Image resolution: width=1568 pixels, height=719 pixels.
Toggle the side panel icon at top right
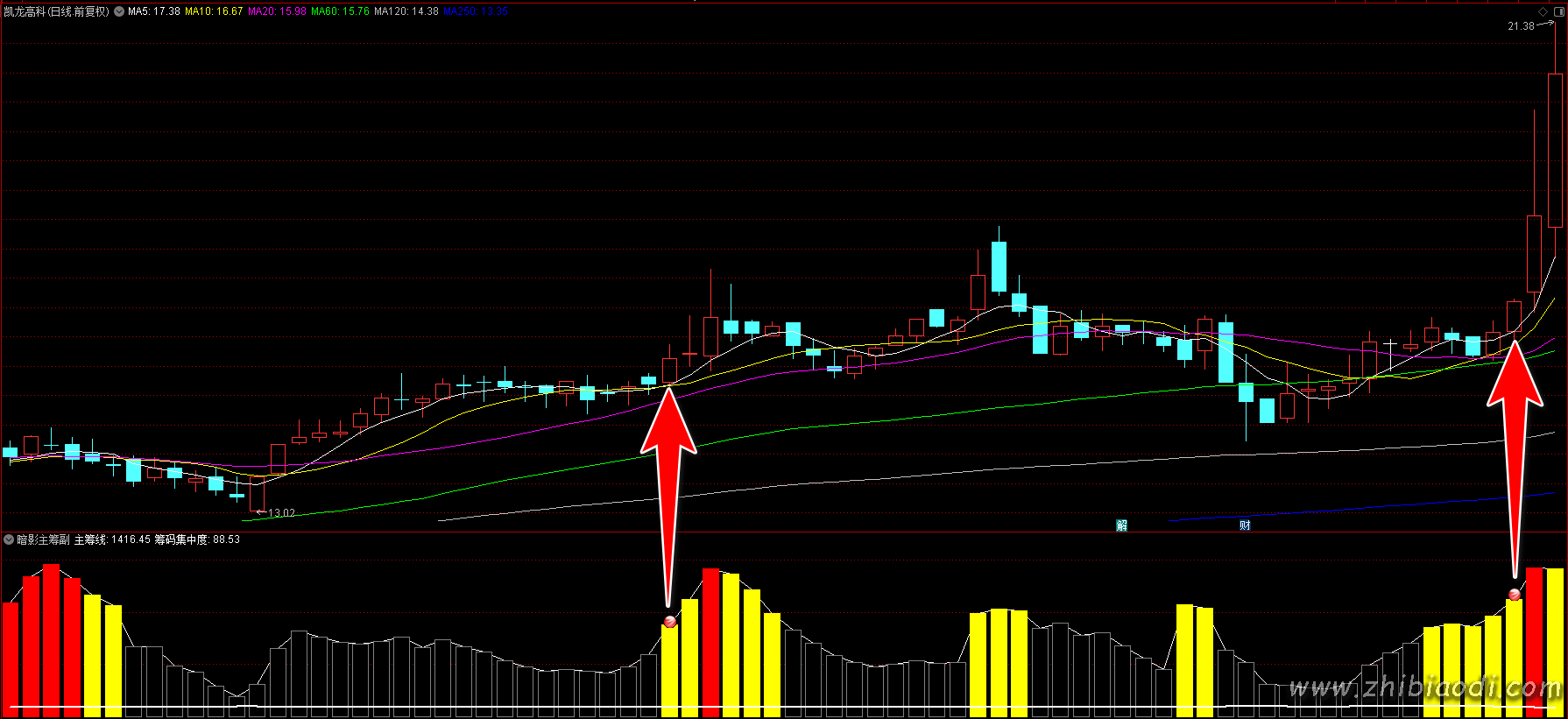click(x=1557, y=11)
